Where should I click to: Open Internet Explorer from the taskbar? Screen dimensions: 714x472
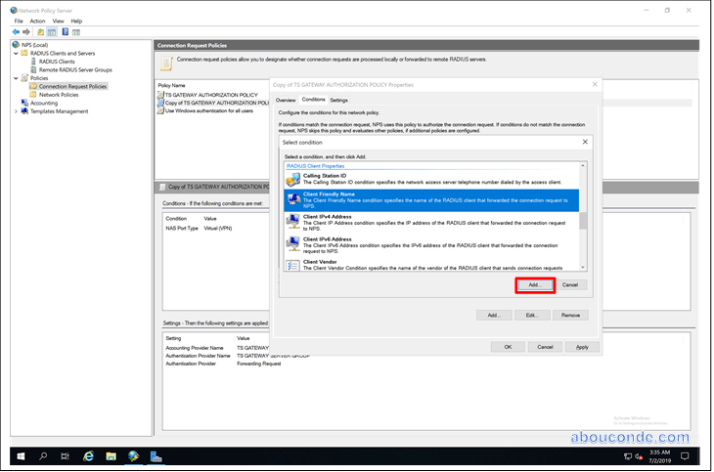click(x=87, y=456)
